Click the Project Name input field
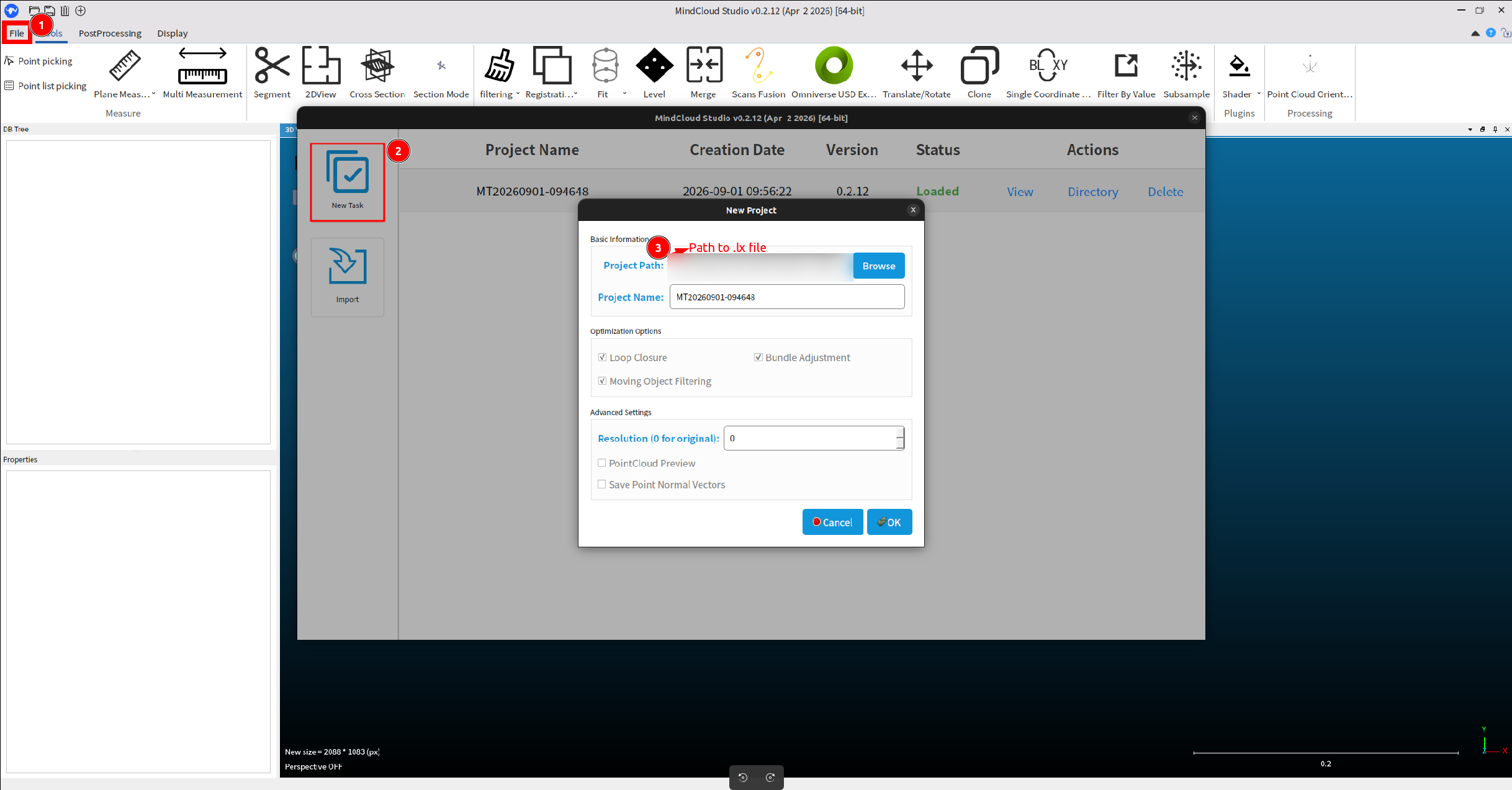 click(x=786, y=297)
